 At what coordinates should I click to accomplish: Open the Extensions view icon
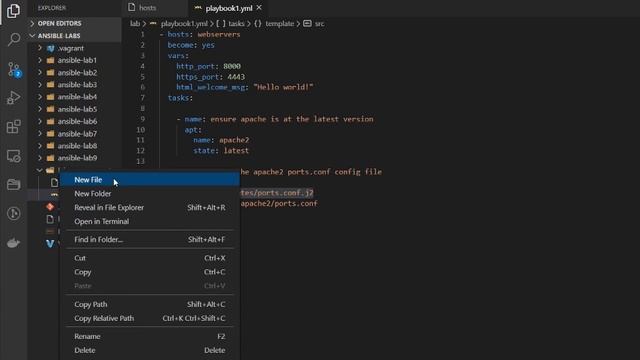13,127
